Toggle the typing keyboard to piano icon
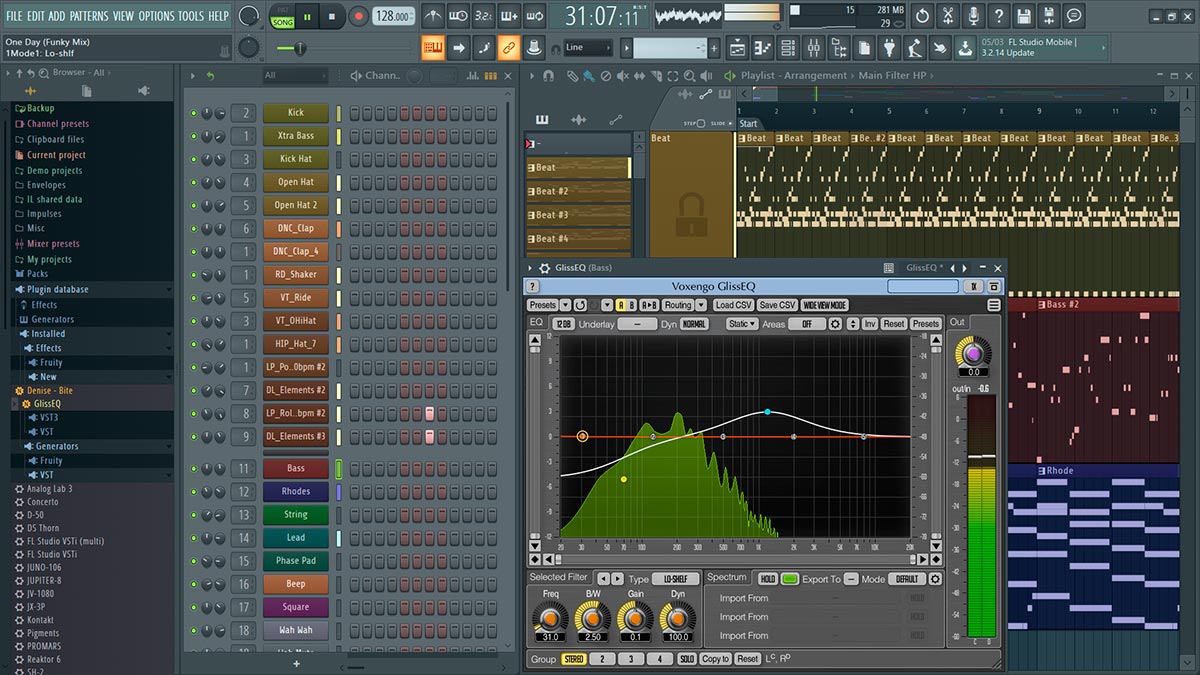Image resolution: width=1200 pixels, height=675 pixels. click(x=433, y=47)
